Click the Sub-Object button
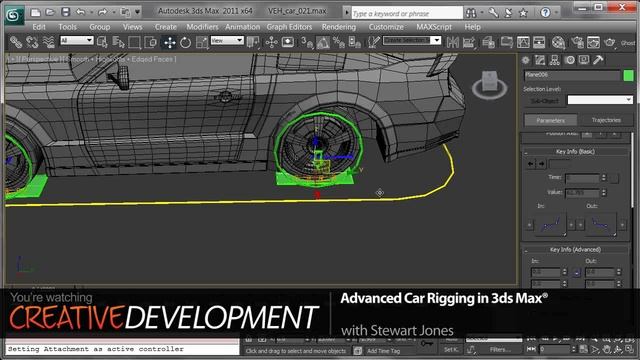Viewport: 640px width, 360px height. tap(544, 100)
